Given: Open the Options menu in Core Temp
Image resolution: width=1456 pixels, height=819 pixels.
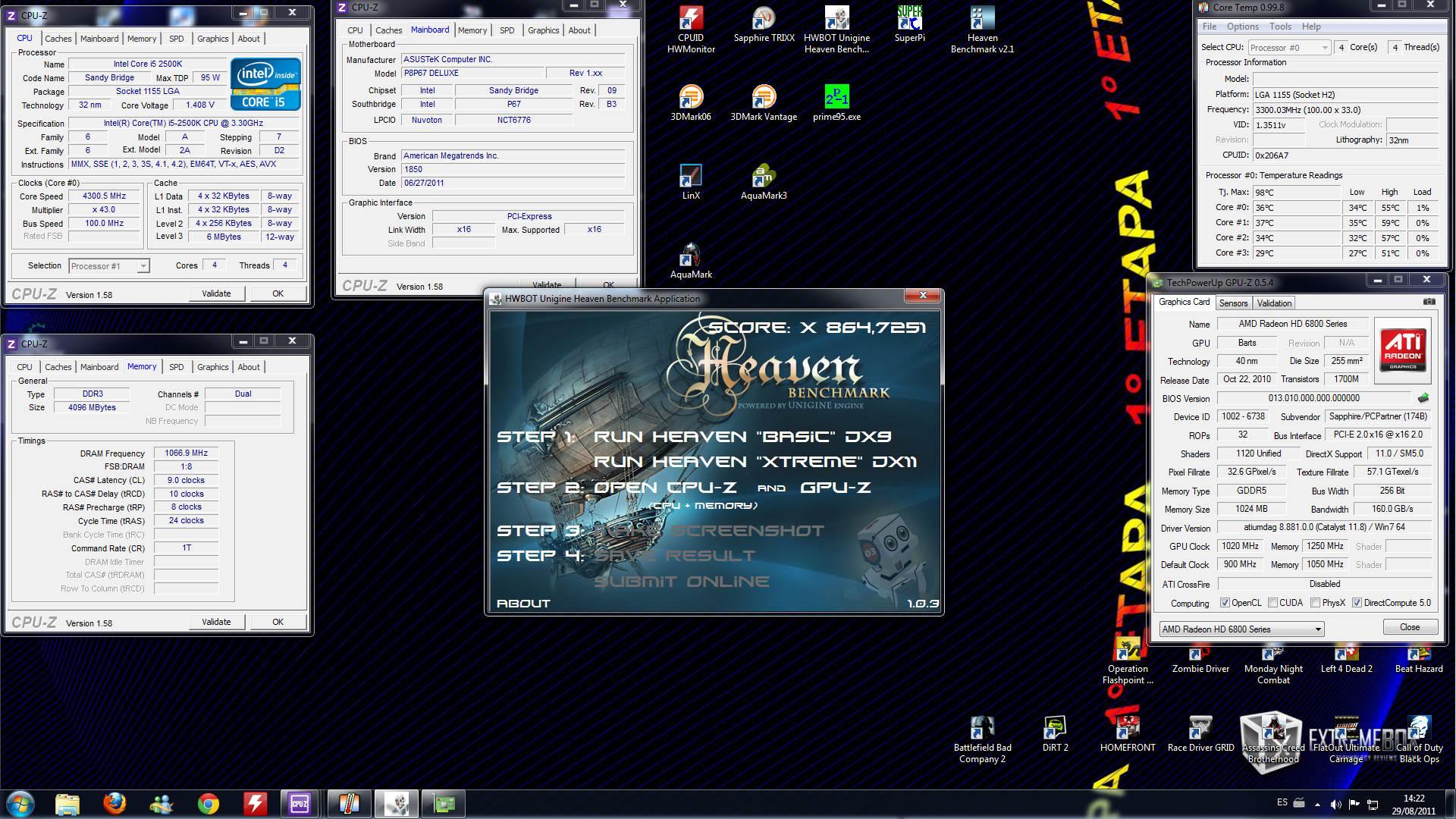Looking at the screenshot, I should [x=1242, y=27].
